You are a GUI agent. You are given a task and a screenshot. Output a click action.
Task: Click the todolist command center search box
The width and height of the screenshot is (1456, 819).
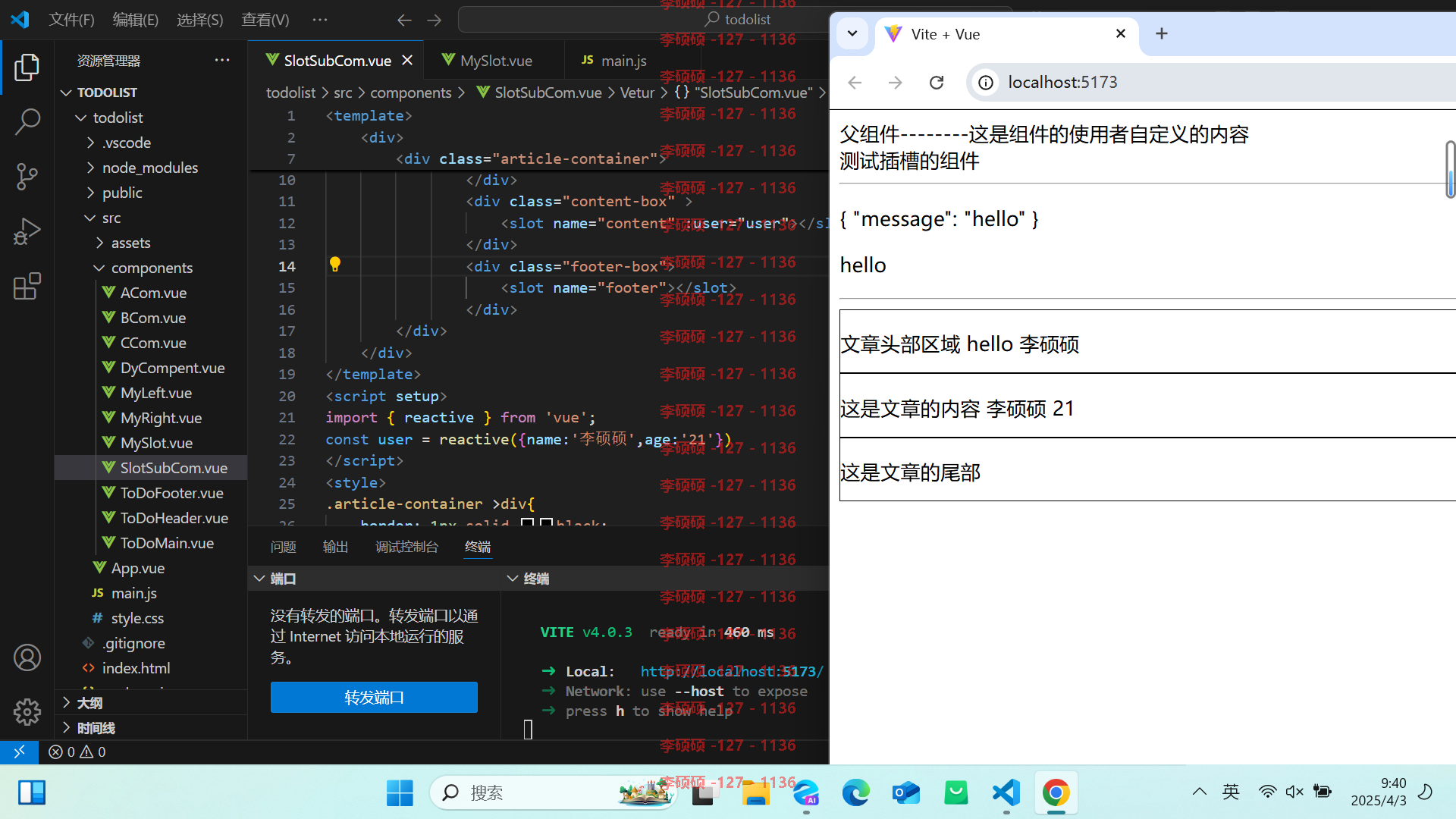(736, 20)
